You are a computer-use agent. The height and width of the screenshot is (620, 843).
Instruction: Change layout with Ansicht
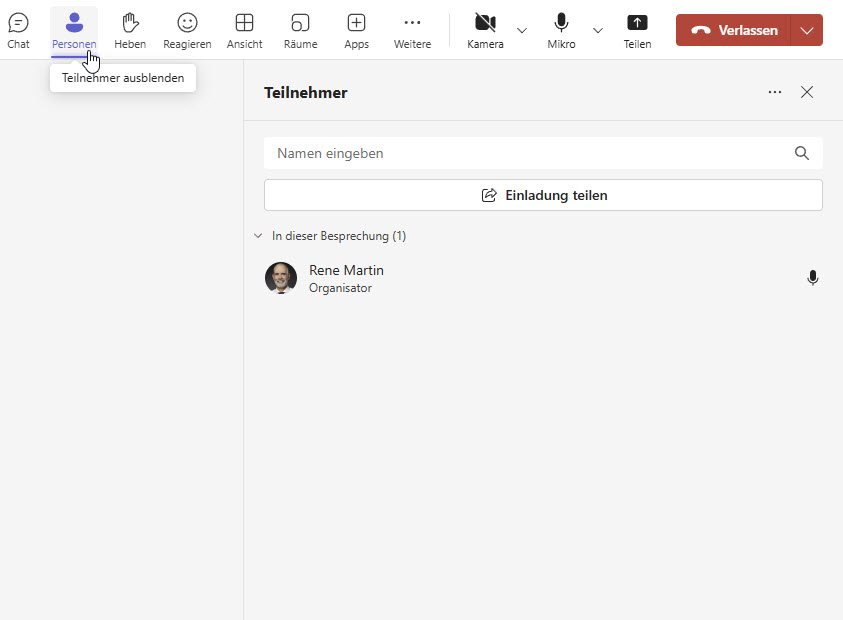click(245, 31)
